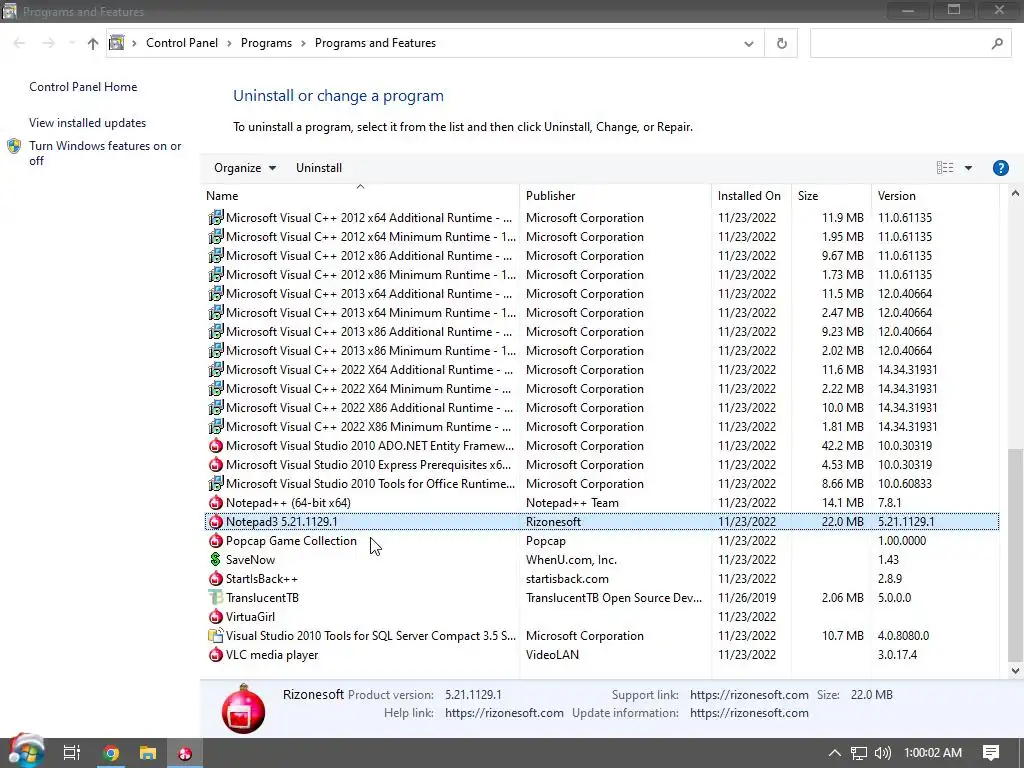Open the rizonesoft.com Help link
Viewport: 1024px width, 768px height.
coord(504,713)
